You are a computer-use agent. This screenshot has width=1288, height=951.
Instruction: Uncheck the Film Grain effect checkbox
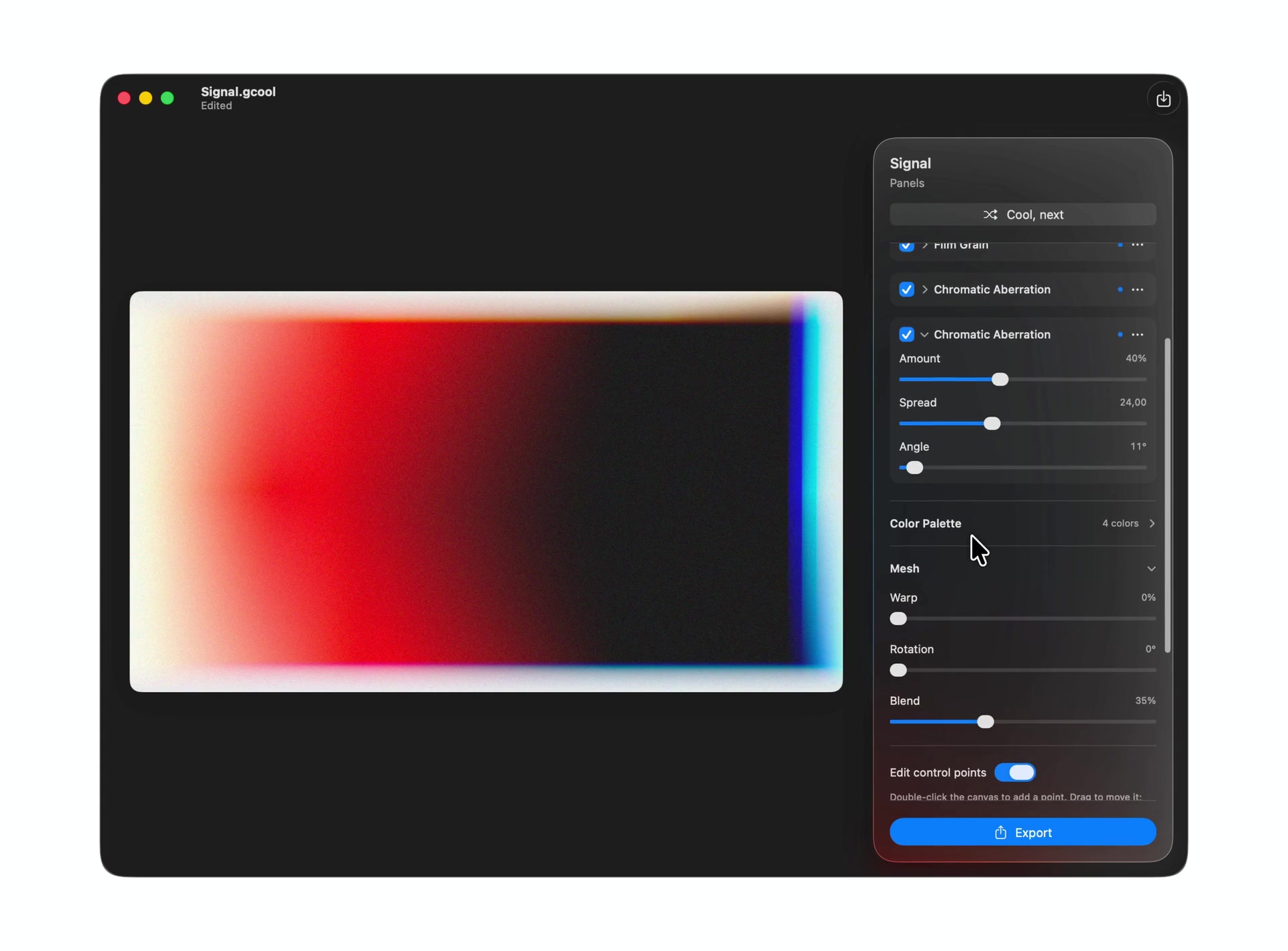(906, 245)
